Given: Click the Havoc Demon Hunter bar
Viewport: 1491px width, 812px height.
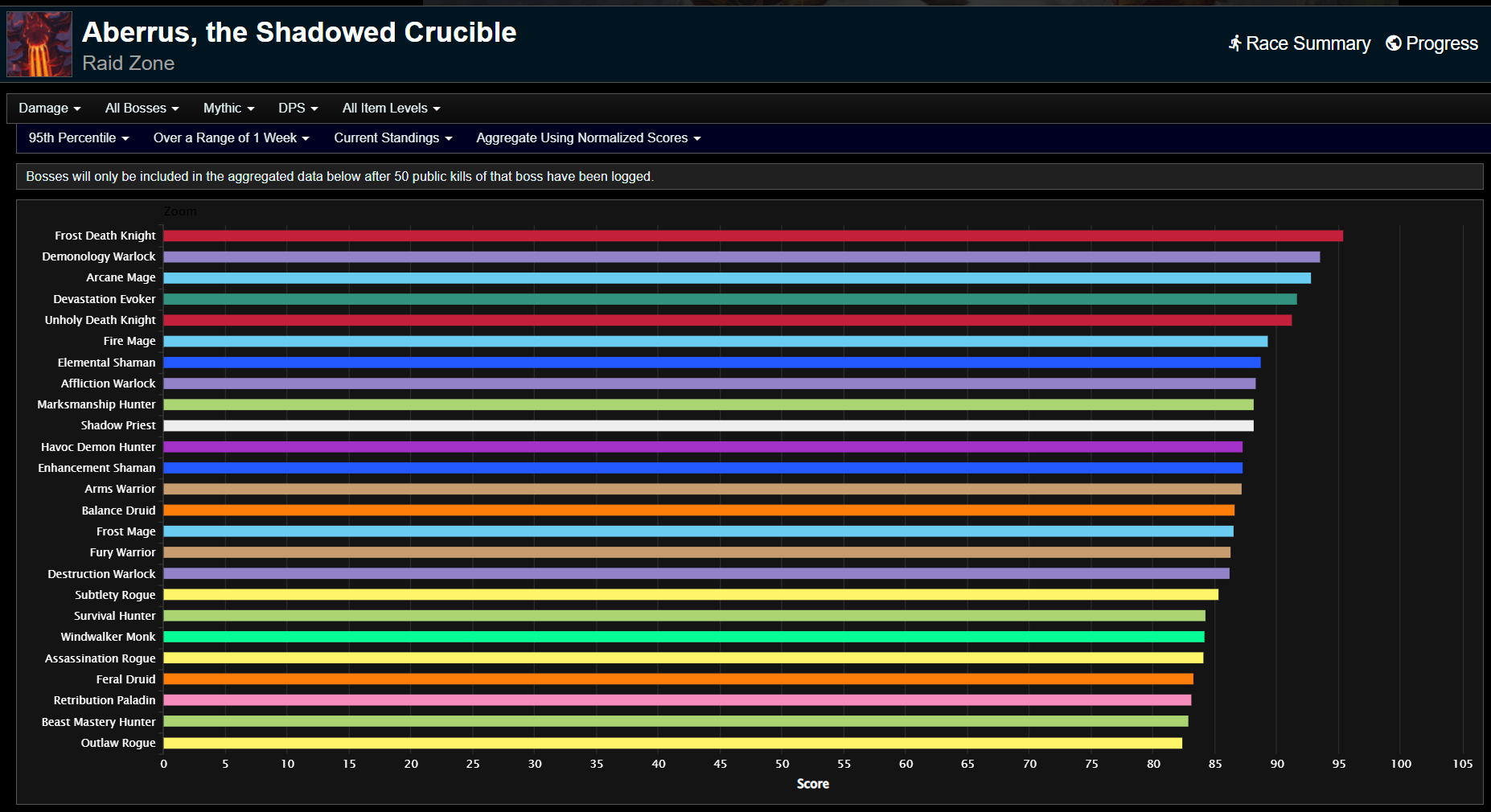Looking at the screenshot, I should click(x=703, y=447).
